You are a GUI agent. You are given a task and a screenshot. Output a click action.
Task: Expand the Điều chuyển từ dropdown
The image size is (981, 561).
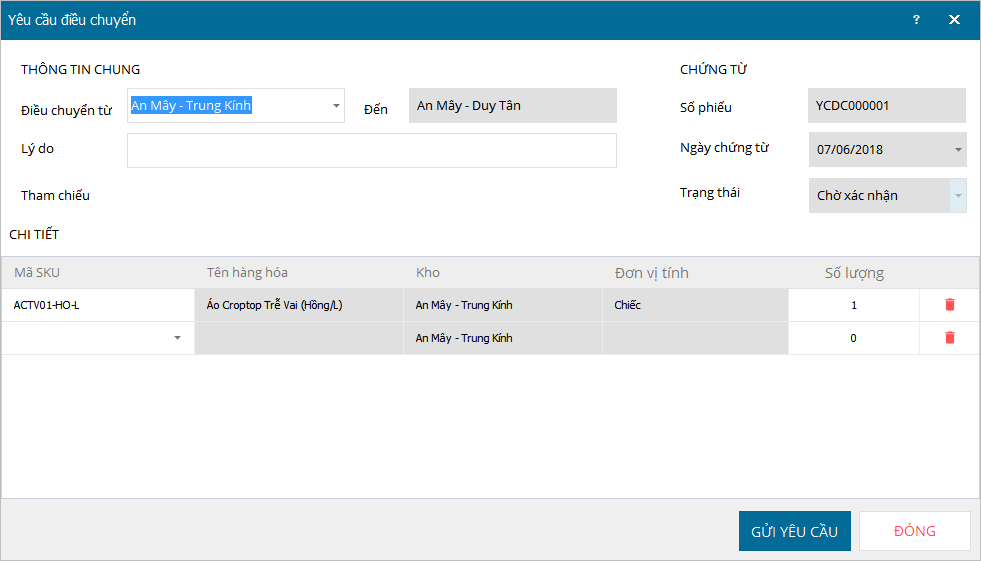(336, 105)
